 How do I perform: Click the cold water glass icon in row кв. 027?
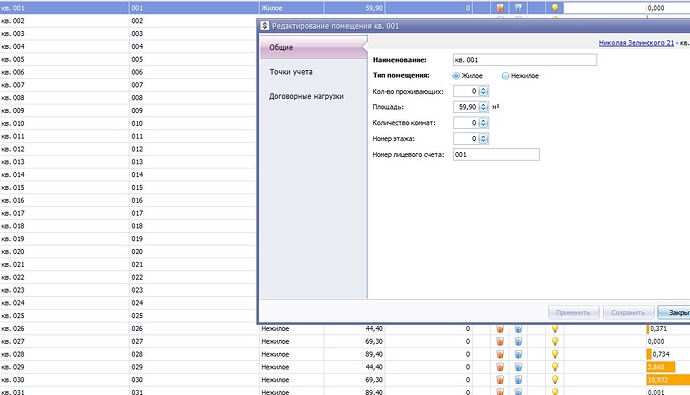coord(518,341)
